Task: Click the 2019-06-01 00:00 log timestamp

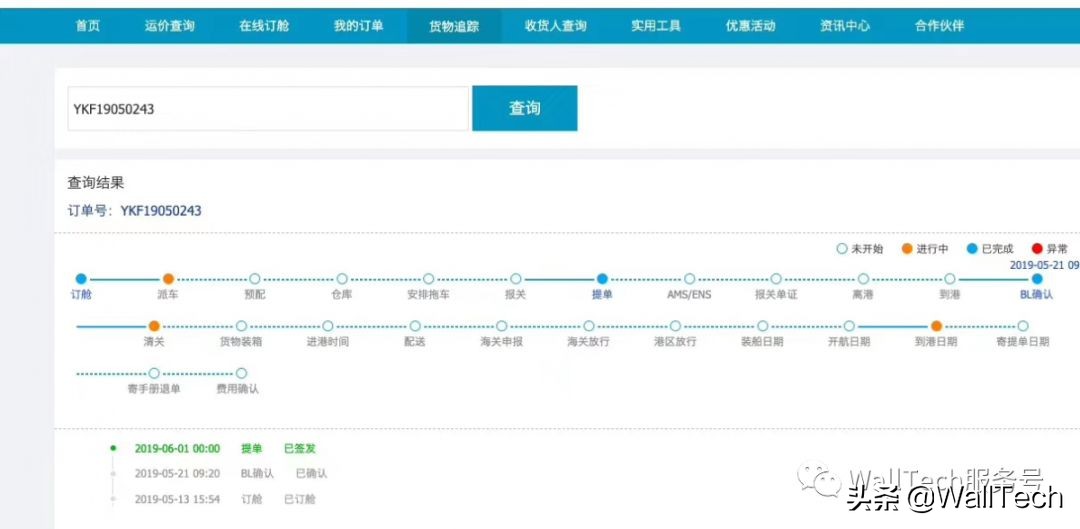Action: click(x=177, y=448)
